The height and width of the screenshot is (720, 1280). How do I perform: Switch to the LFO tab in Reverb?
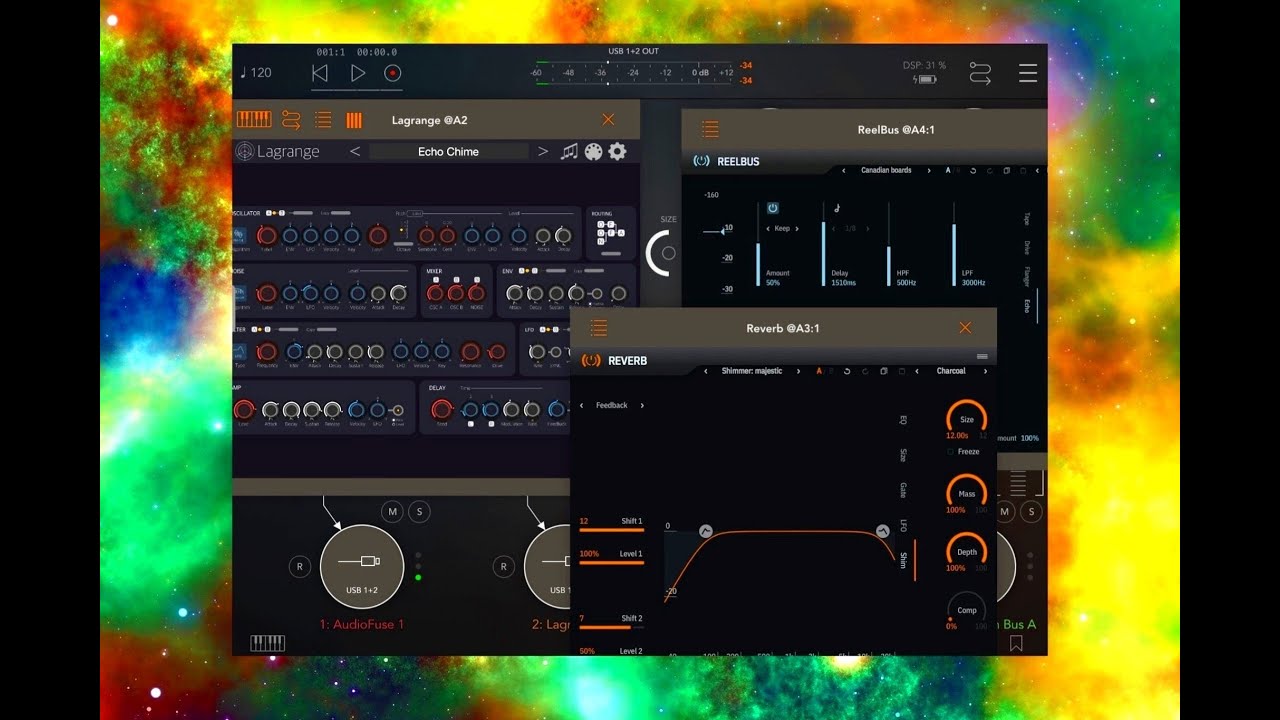click(x=903, y=525)
